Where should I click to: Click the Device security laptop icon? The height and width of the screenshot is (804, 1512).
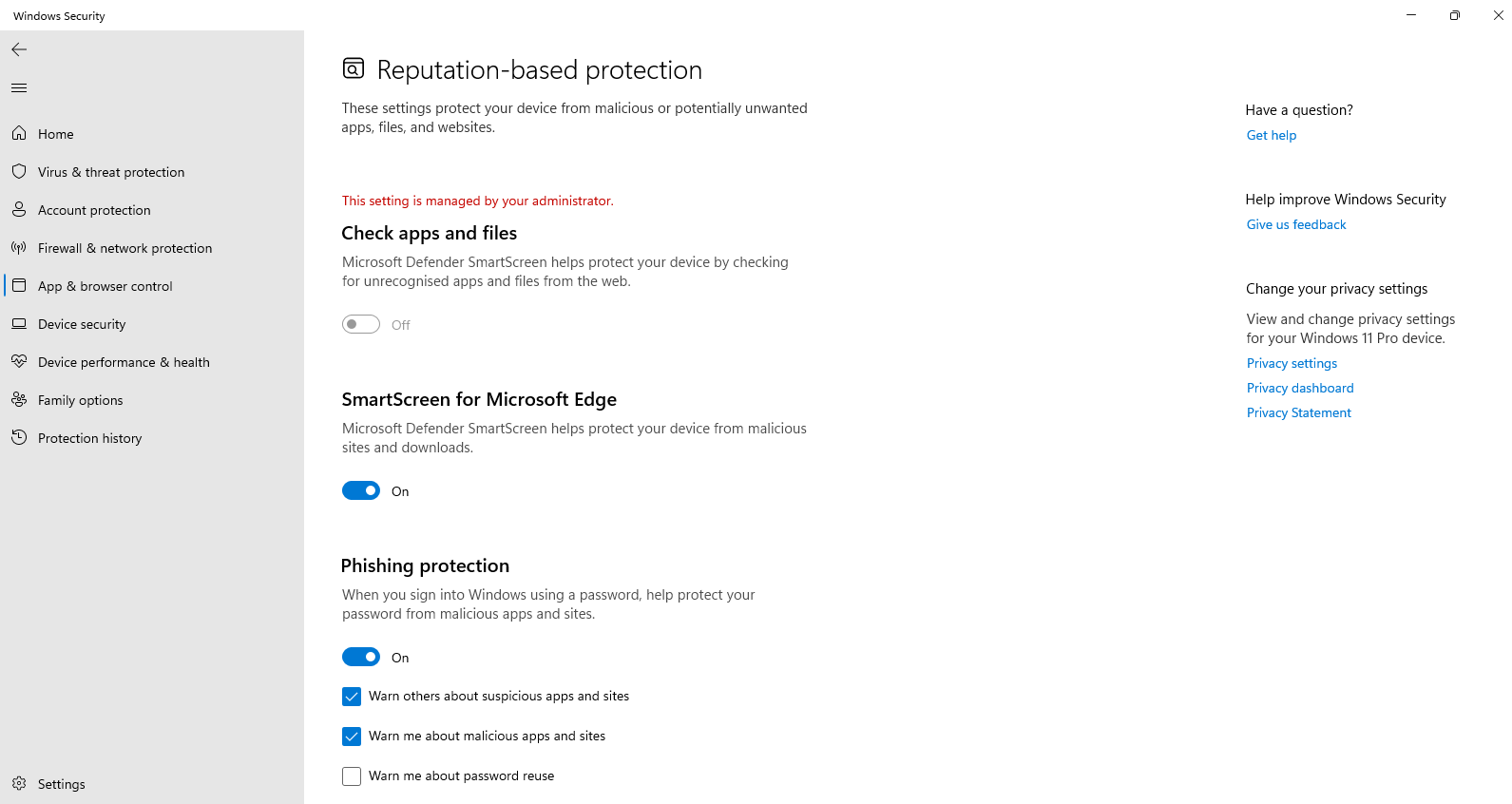coord(19,324)
